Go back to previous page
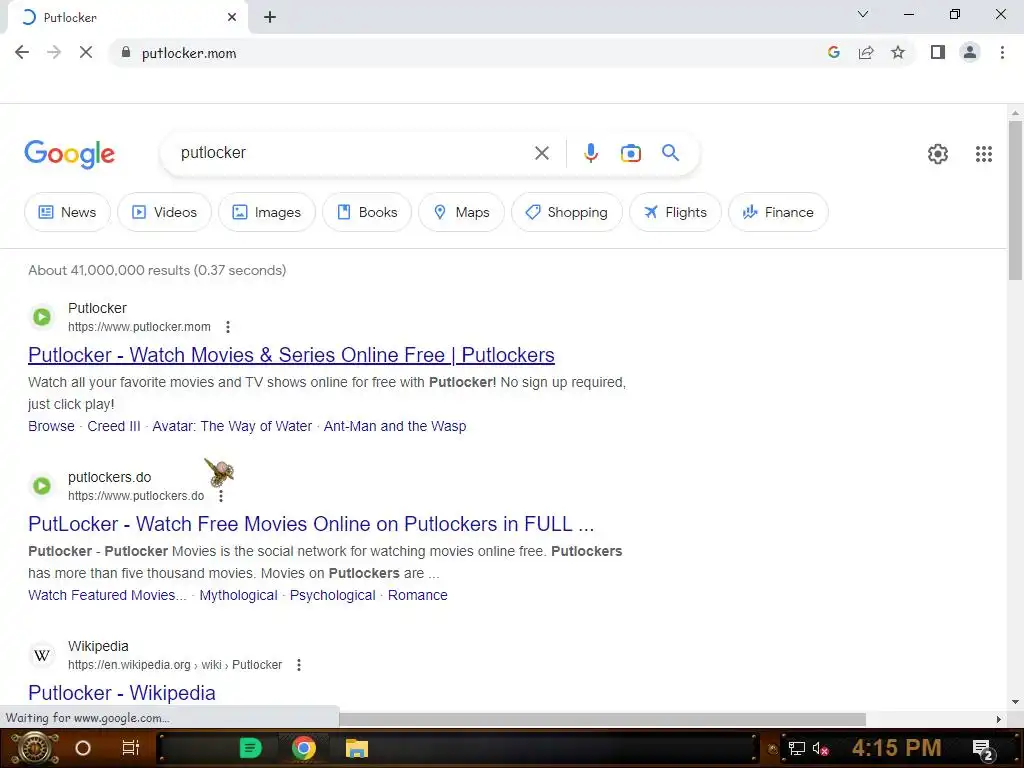This screenshot has width=1024, height=768. click(x=22, y=52)
